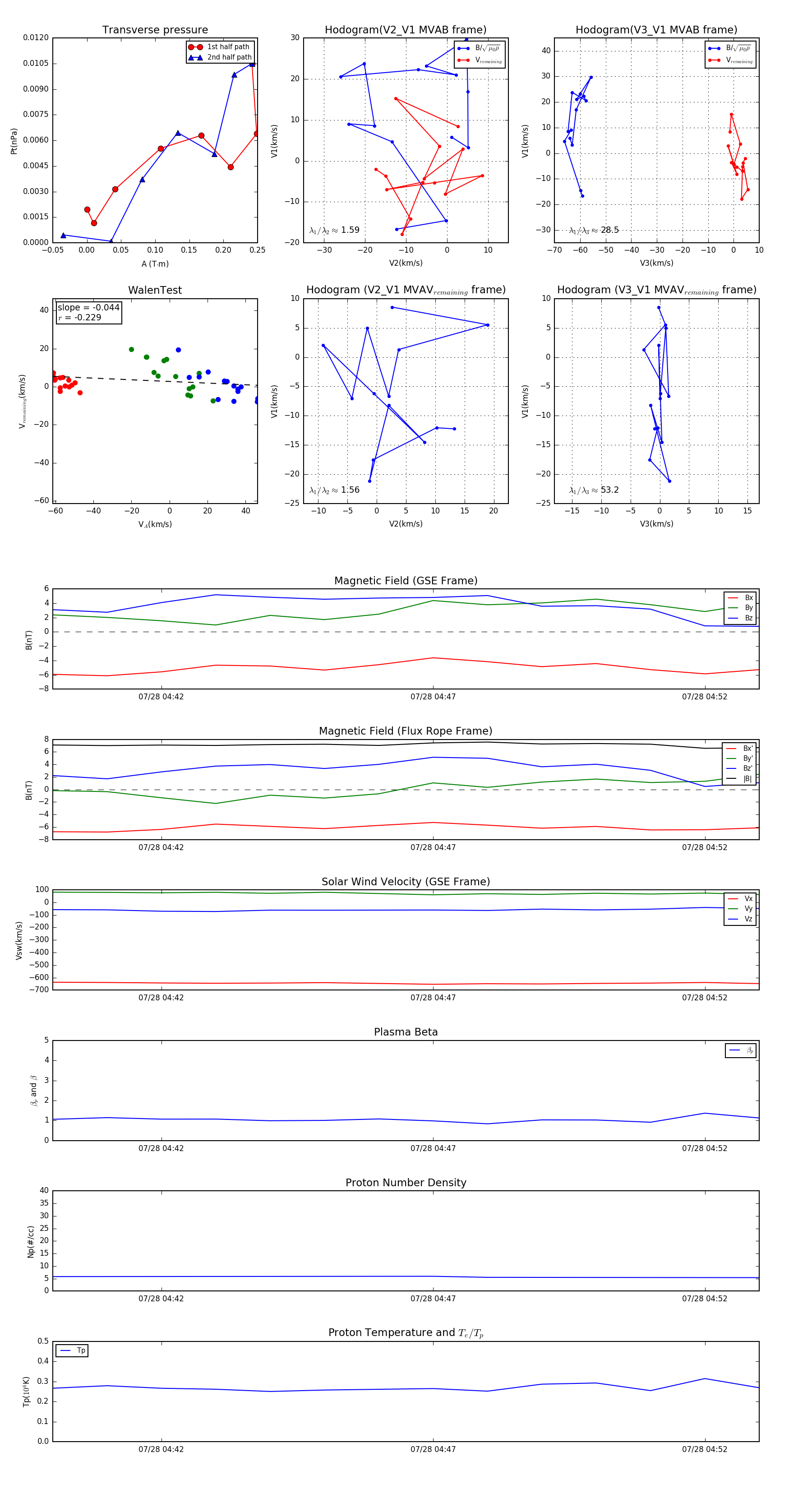Screen dimensions: 812x1489
Task: Click the lambda ratio 28.5 annotation
Action: pos(594,230)
